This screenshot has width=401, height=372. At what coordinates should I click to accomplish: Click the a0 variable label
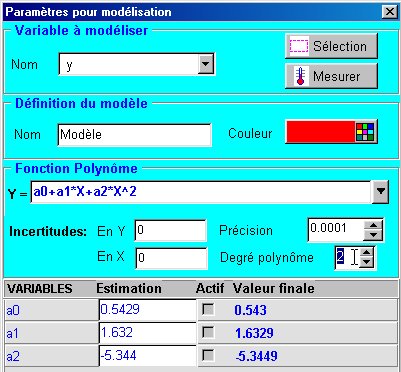[13, 311]
